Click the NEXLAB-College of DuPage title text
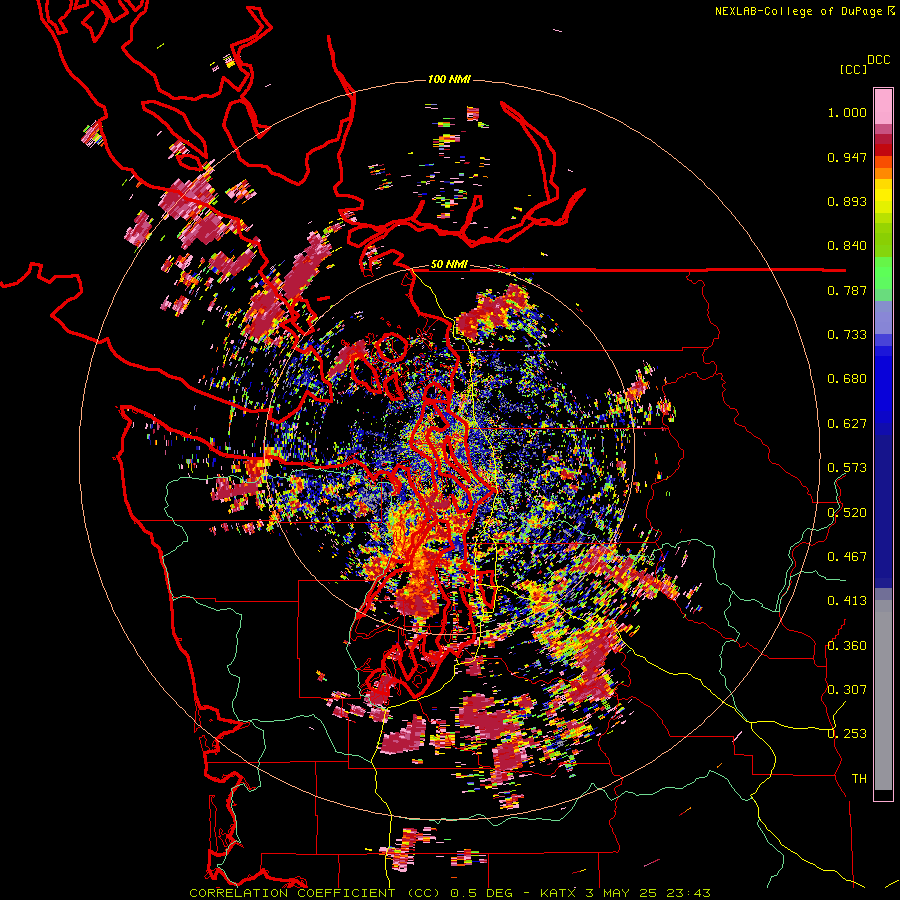Viewport: 900px width, 900px height. point(798,11)
